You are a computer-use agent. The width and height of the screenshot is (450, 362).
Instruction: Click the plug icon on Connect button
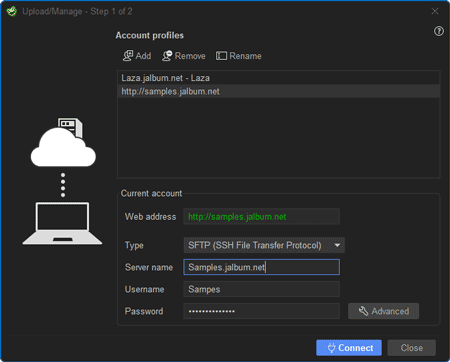click(x=331, y=348)
